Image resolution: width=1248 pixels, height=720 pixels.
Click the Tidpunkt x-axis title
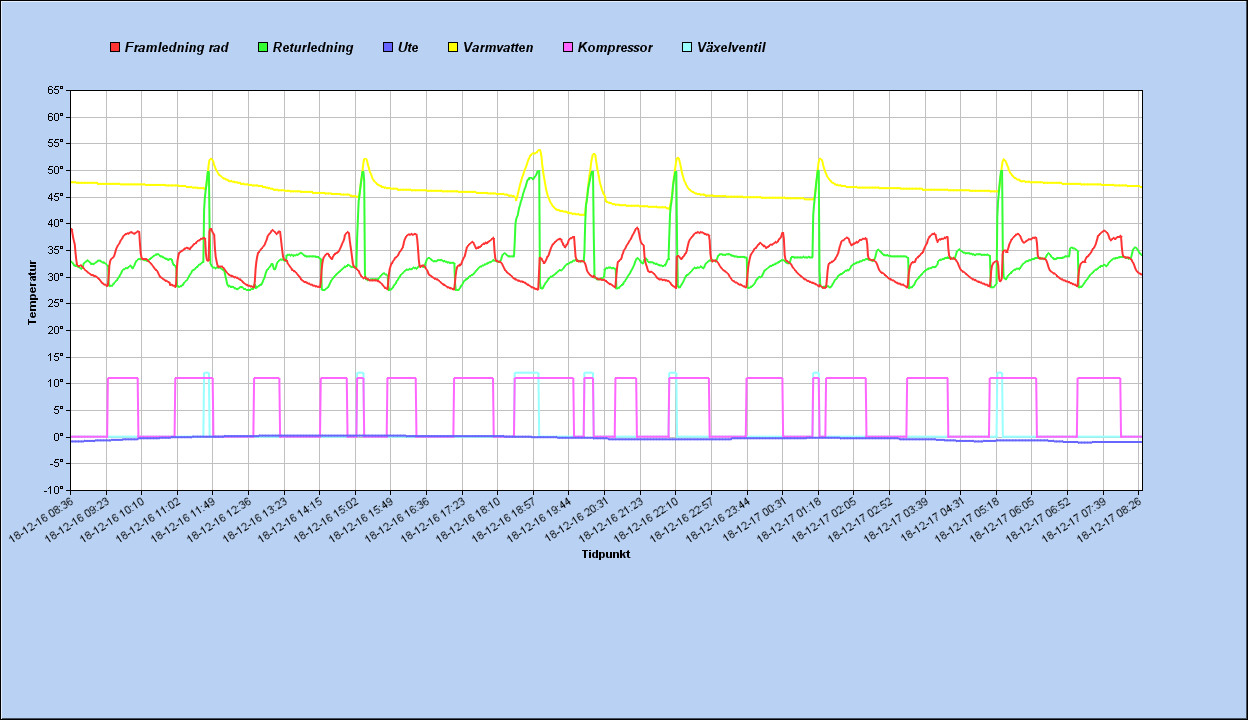click(606, 554)
